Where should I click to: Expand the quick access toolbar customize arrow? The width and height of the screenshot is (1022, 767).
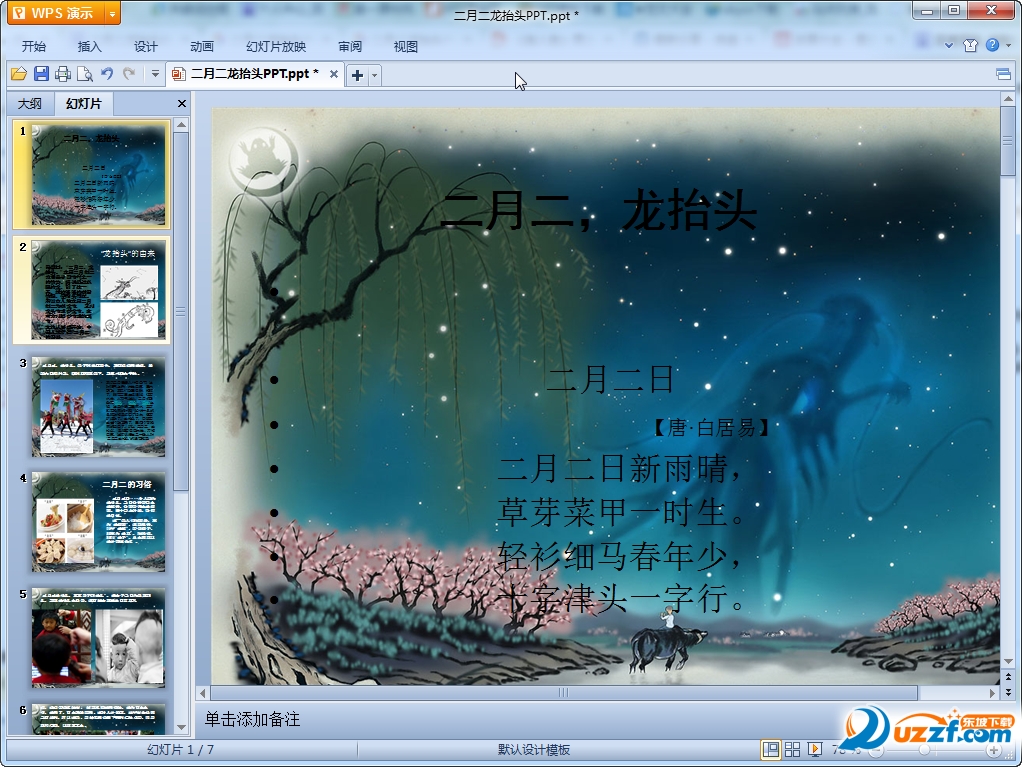point(155,74)
